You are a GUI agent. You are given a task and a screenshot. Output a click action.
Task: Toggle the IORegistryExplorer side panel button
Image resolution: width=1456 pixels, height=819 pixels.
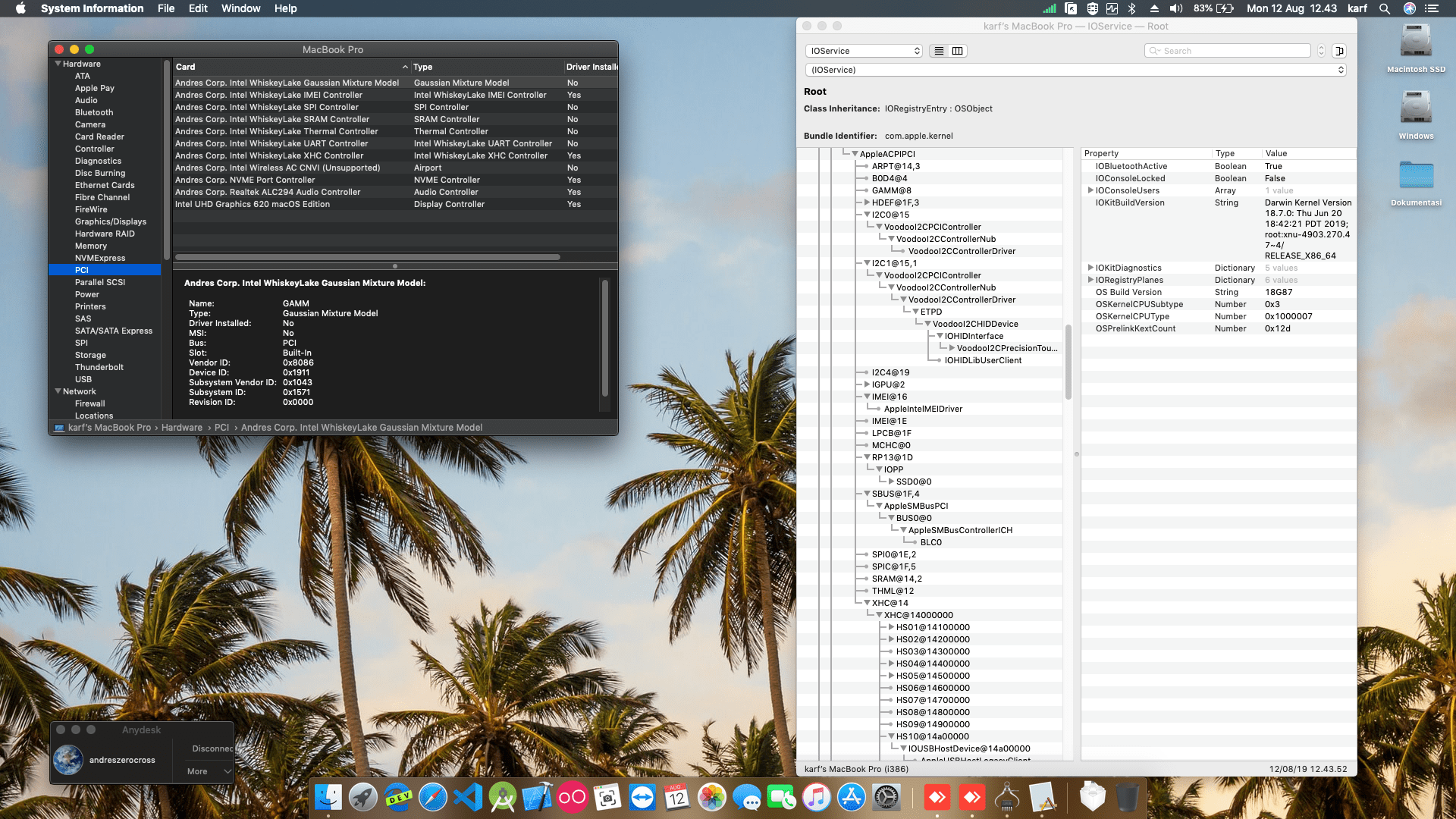(x=1339, y=51)
